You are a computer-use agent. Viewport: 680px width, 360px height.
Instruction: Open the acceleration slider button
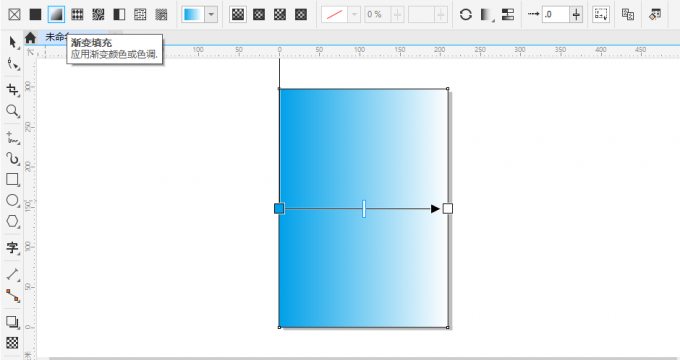pyautogui.click(x=576, y=14)
